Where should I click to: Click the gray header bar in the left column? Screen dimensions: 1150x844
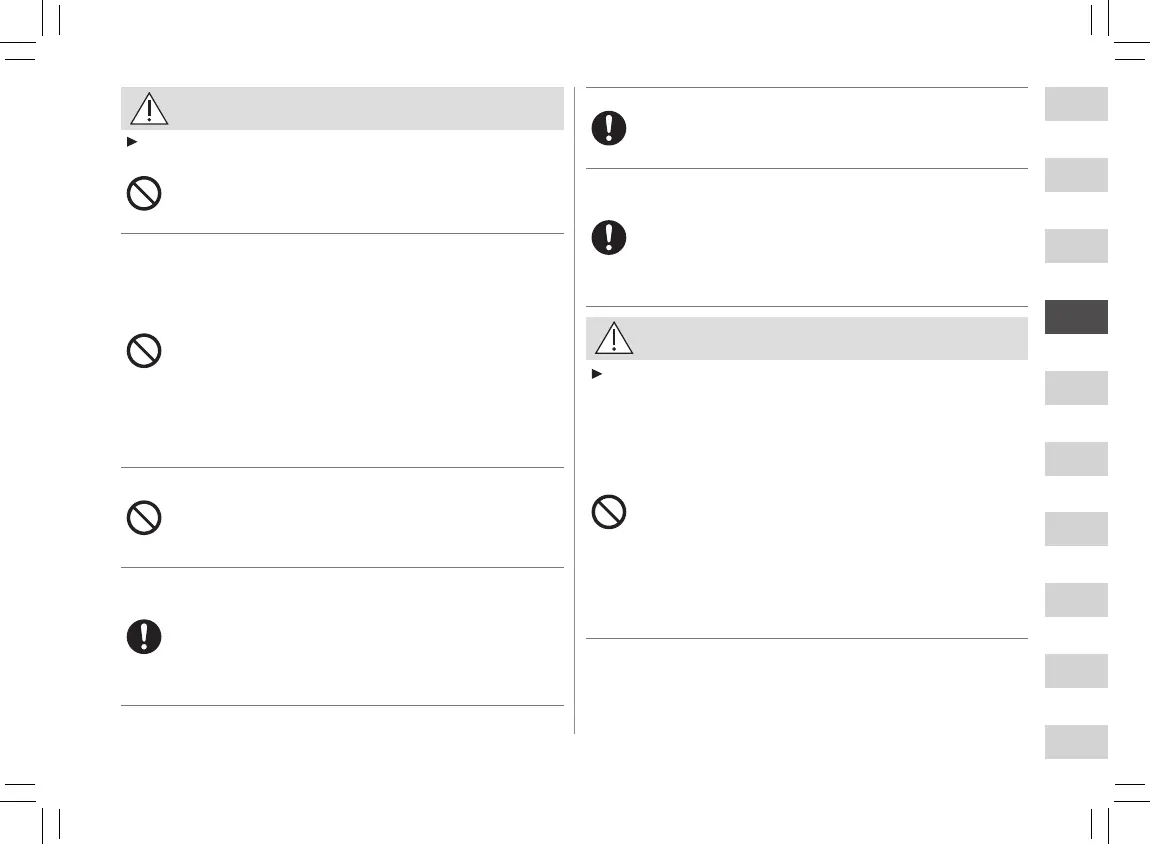(x=360, y=109)
